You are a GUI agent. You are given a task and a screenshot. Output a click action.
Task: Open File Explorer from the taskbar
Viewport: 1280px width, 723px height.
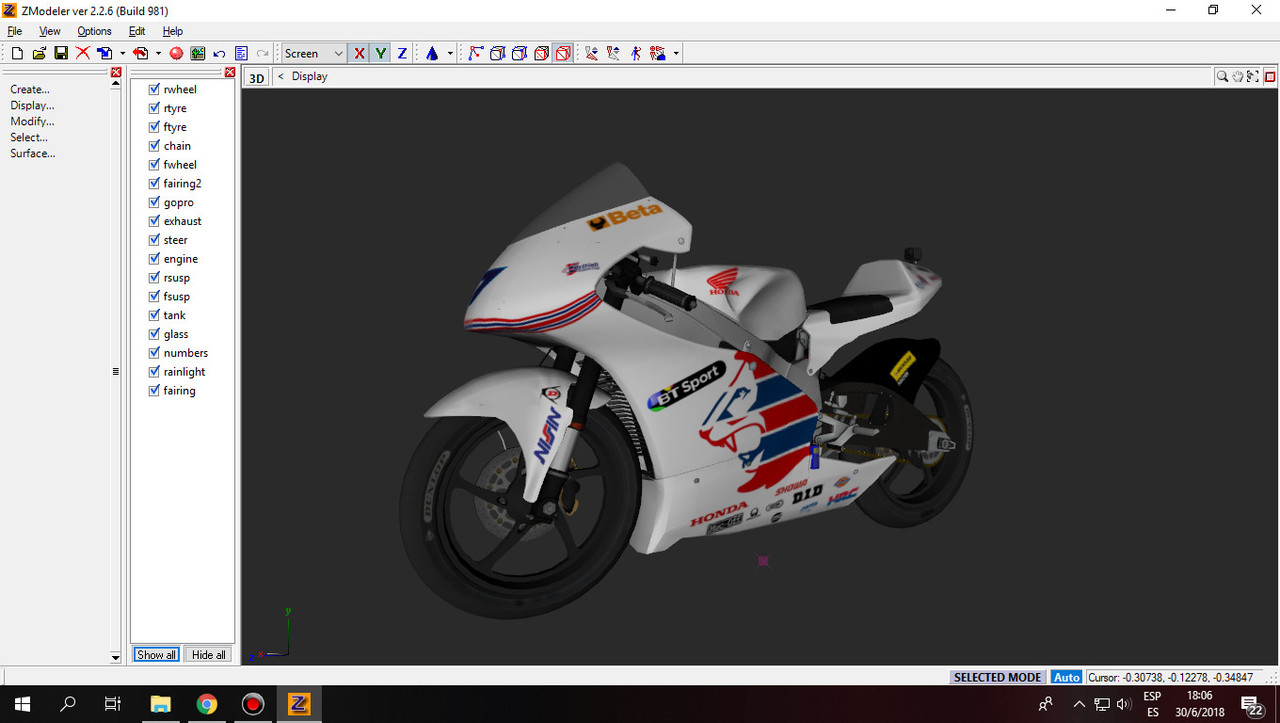(x=161, y=704)
